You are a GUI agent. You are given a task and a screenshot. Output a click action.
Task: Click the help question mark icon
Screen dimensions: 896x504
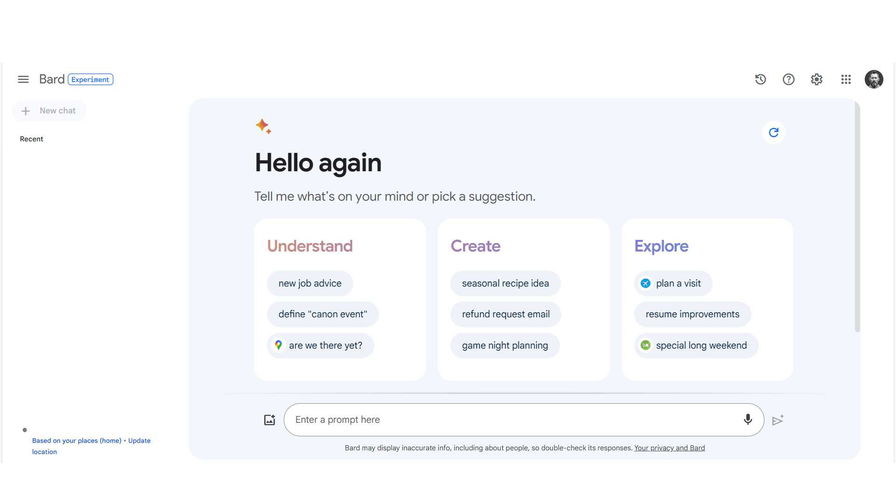[788, 80]
